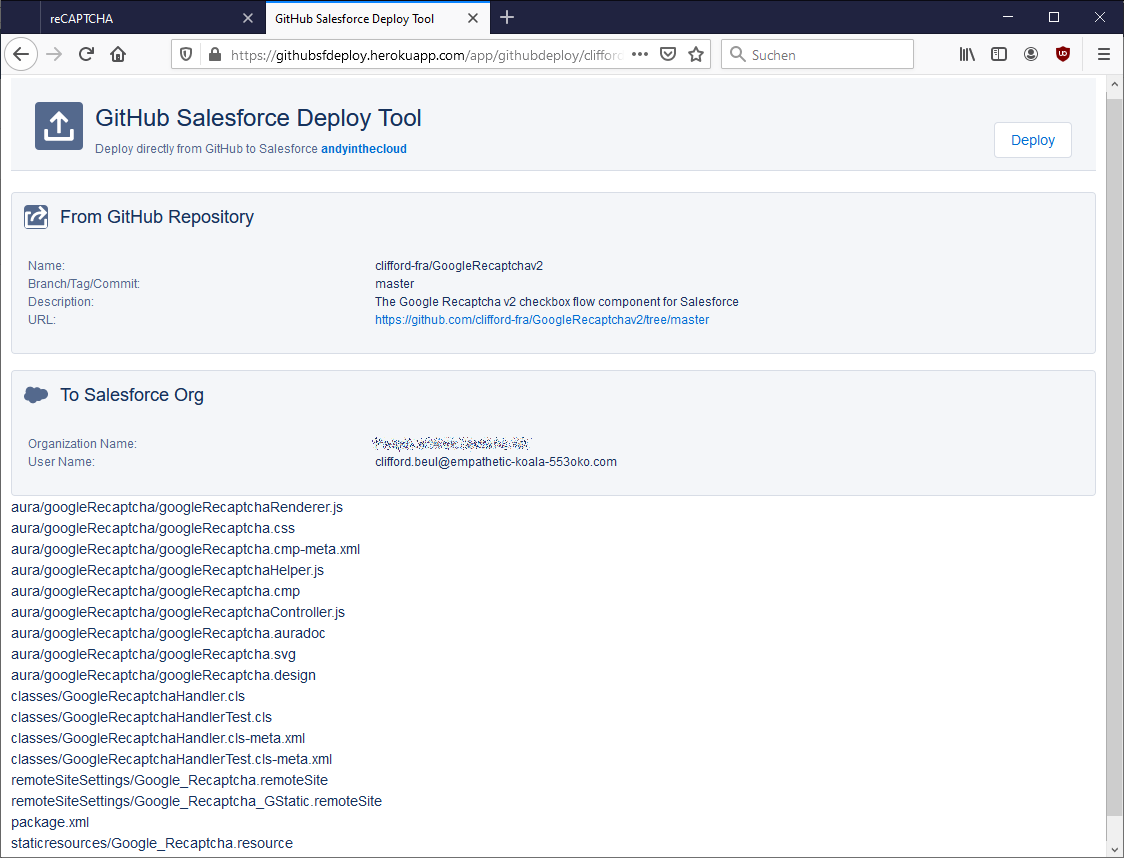This screenshot has height=858, width=1124.
Task: Select file Google_Recaptcha_GStatic.remoteSite
Action: tap(196, 801)
